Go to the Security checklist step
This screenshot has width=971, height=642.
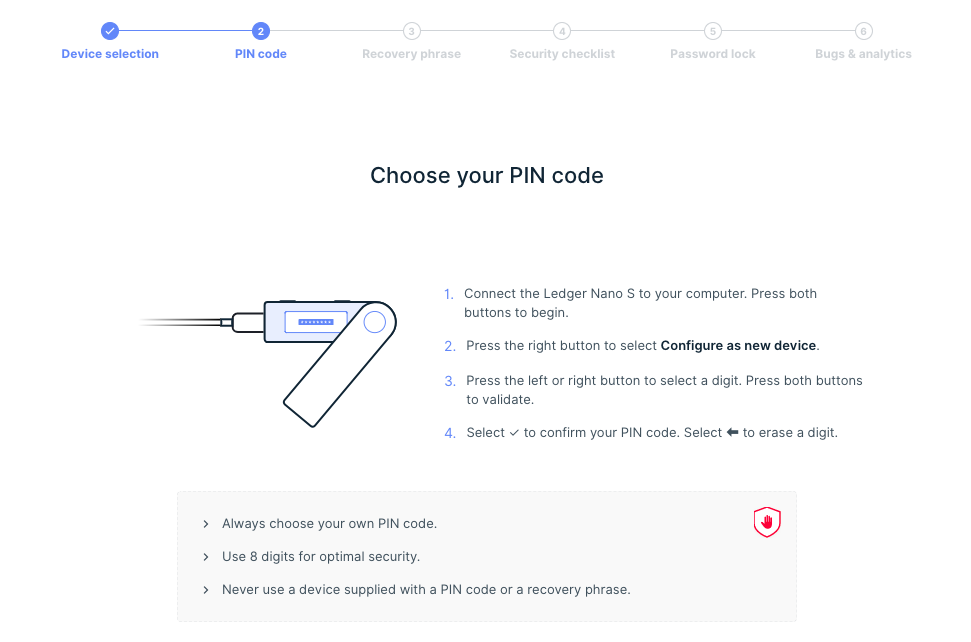562,54
